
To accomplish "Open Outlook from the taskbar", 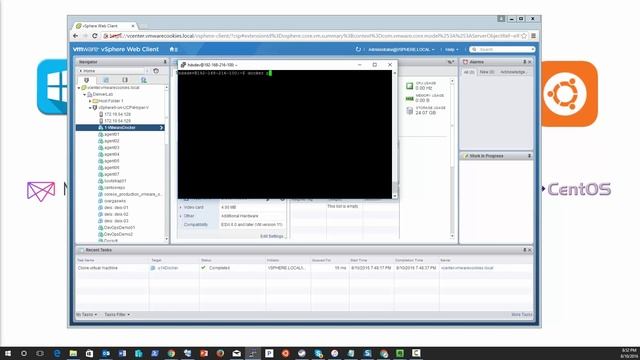I will pyautogui.click(x=106, y=353).
